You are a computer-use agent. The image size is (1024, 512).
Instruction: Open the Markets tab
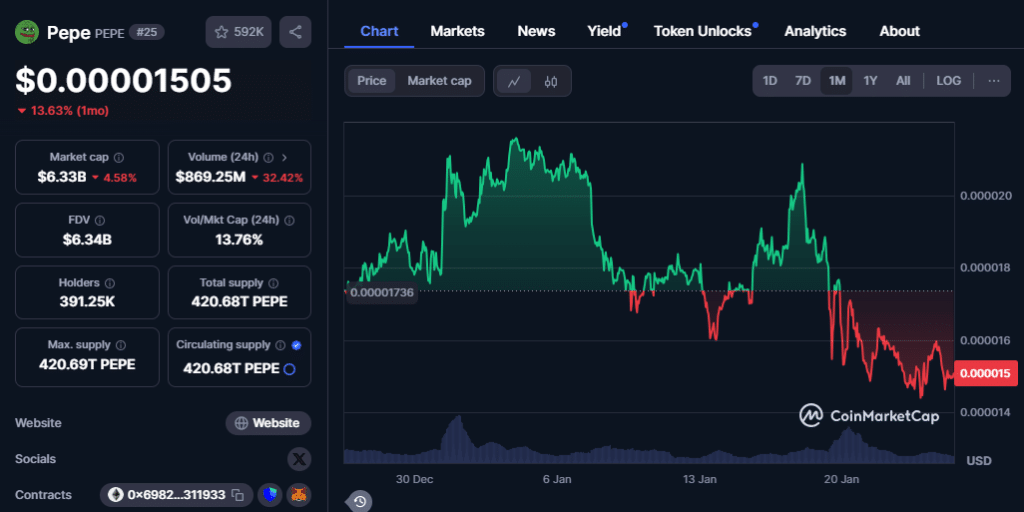point(457,31)
